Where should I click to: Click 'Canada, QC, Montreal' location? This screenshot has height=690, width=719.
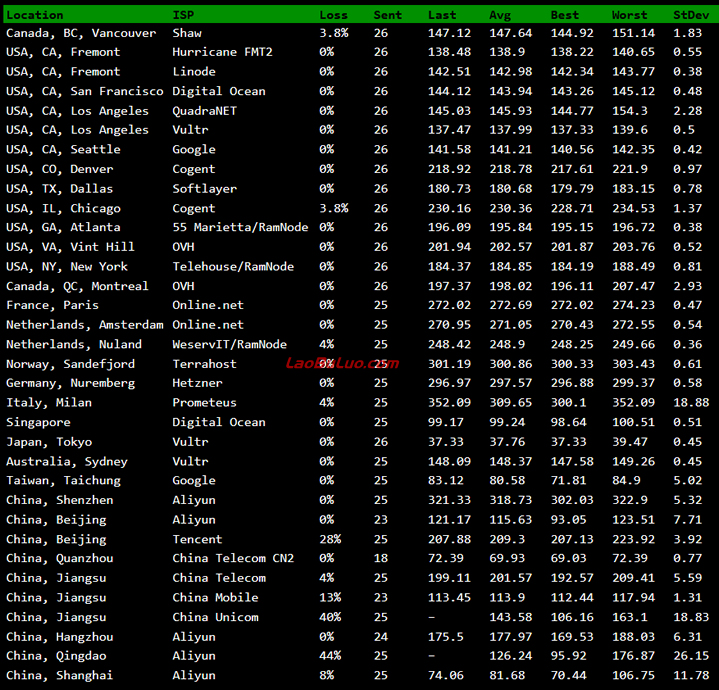tap(77, 286)
